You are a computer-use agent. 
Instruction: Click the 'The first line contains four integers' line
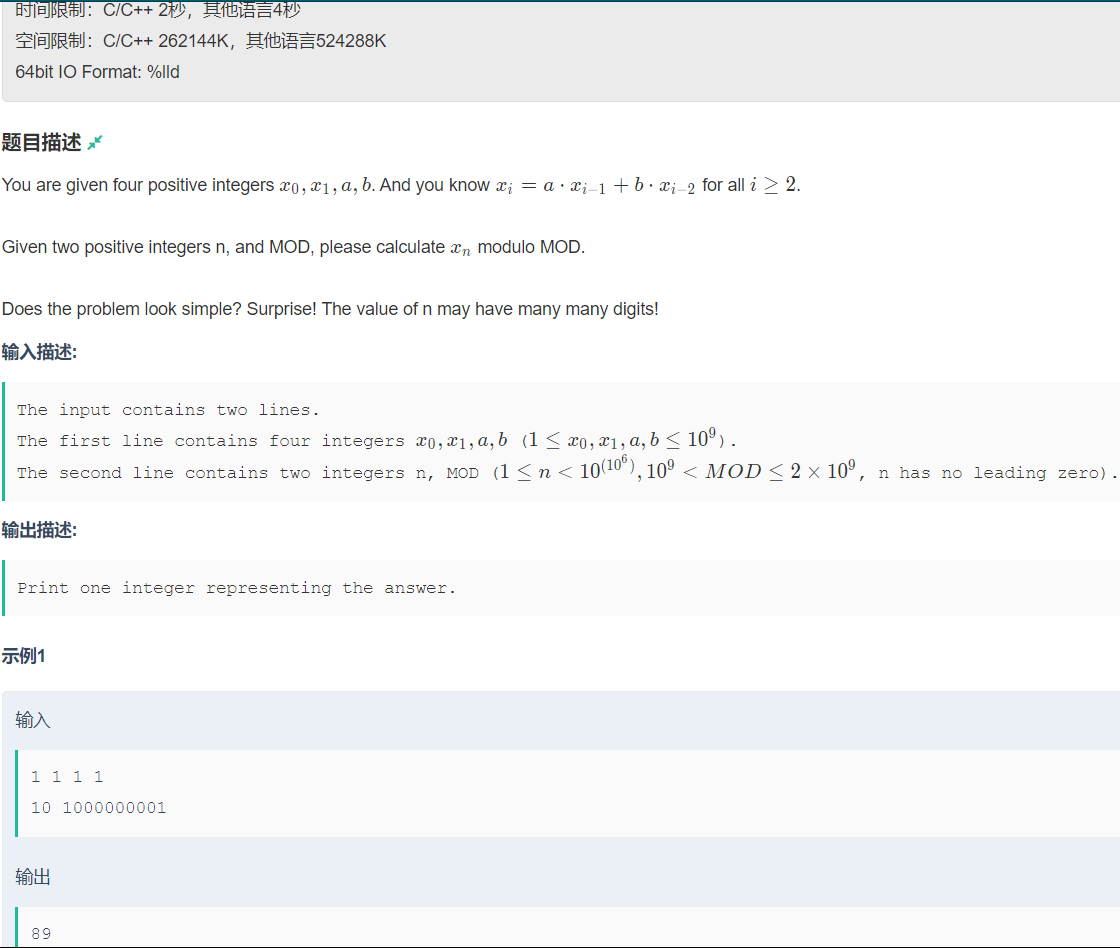376,440
